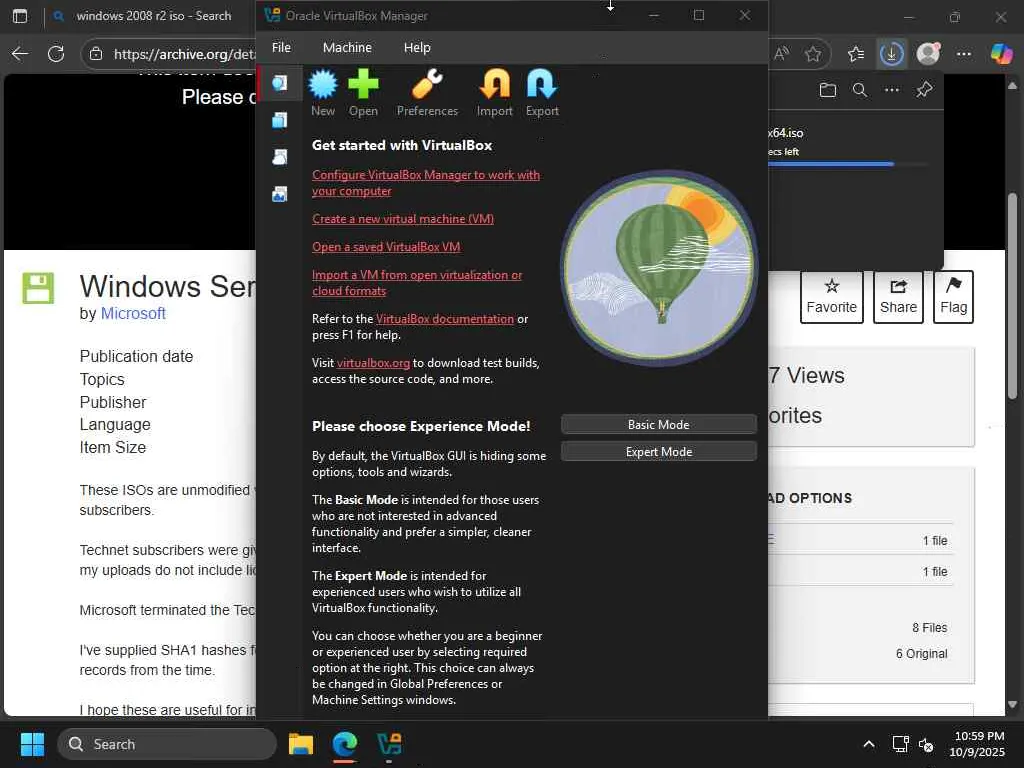1024x768 pixels.
Task: Open Edge tab actions icon at top-left
Action: pos(20,16)
